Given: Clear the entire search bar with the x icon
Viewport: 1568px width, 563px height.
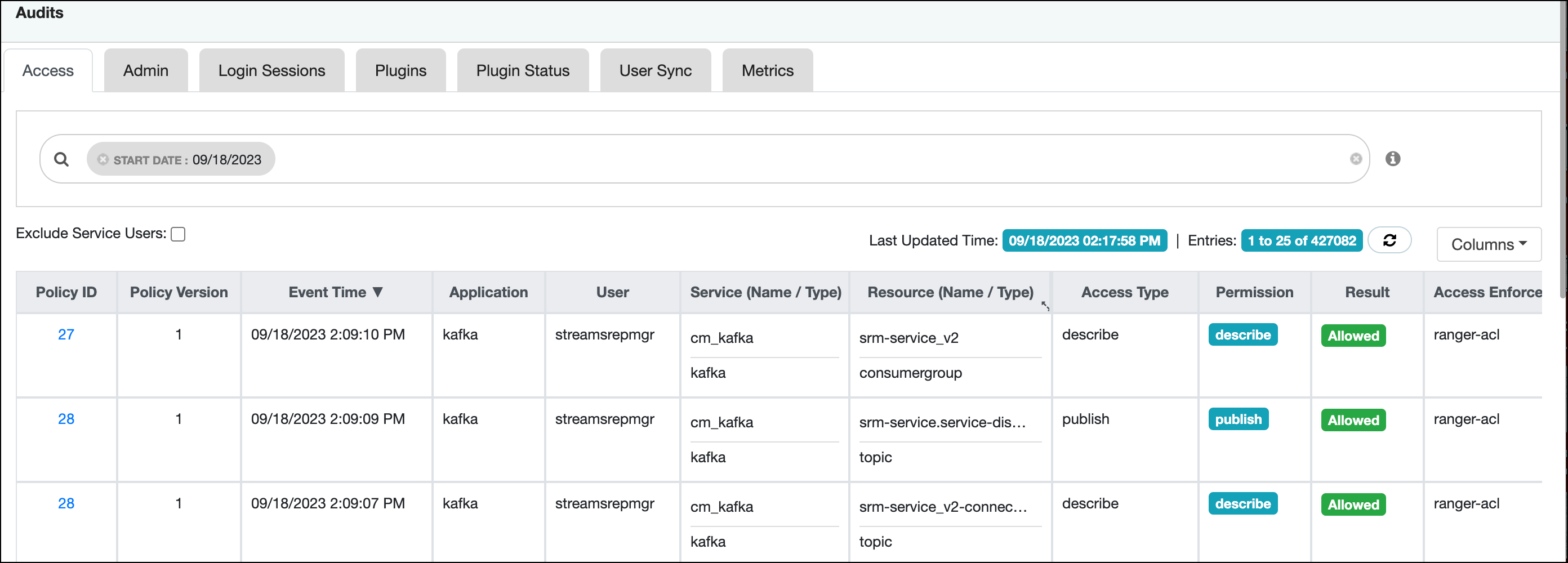Looking at the screenshot, I should coord(1356,159).
